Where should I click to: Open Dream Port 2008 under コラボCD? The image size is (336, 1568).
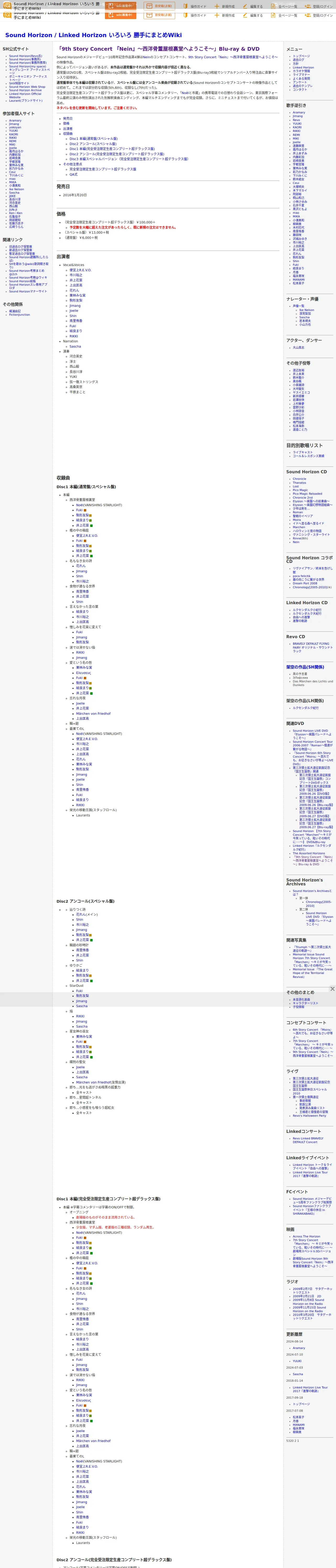coord(305,583)
